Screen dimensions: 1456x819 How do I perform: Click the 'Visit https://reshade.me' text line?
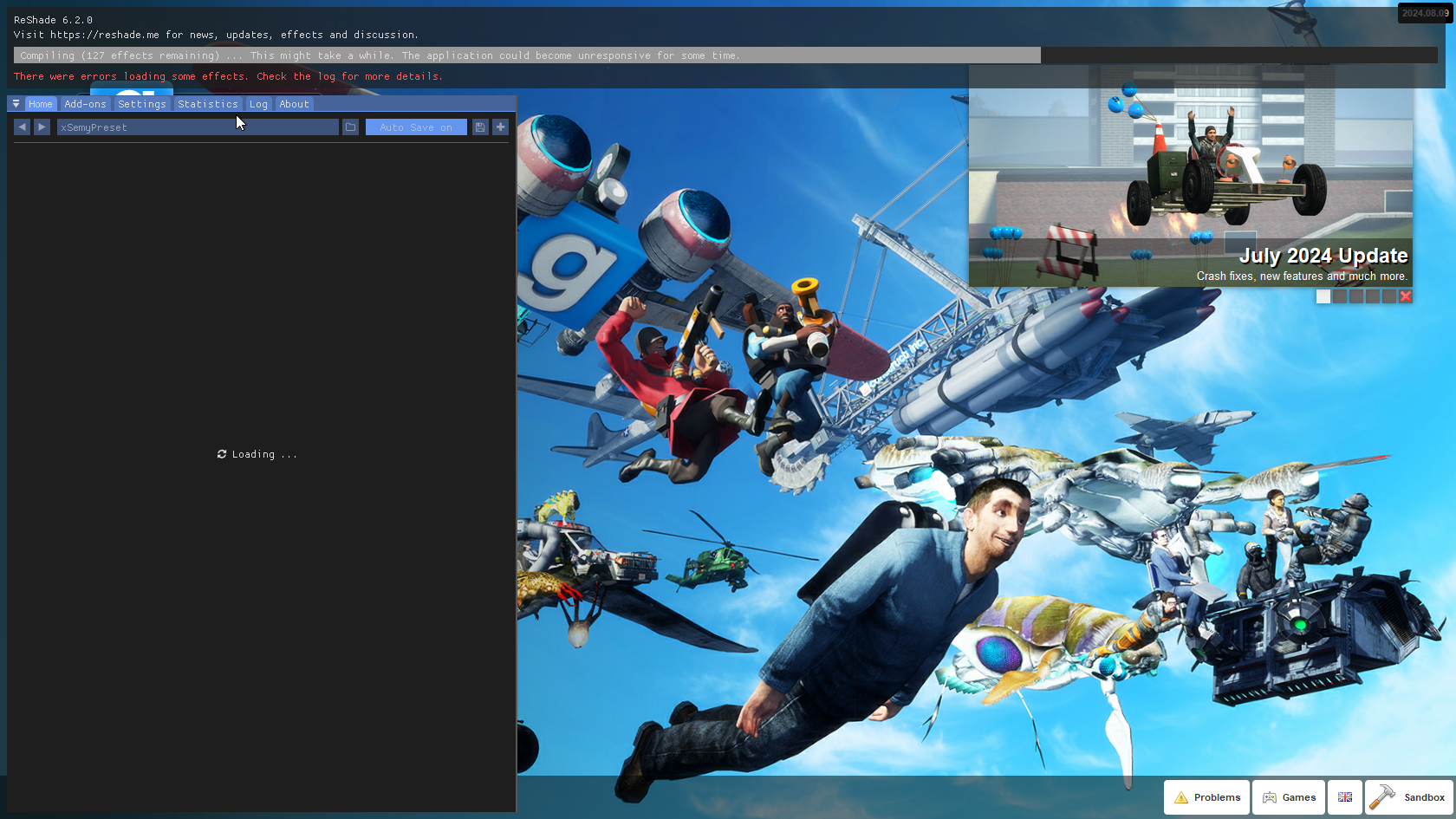(x=216, y=35)
